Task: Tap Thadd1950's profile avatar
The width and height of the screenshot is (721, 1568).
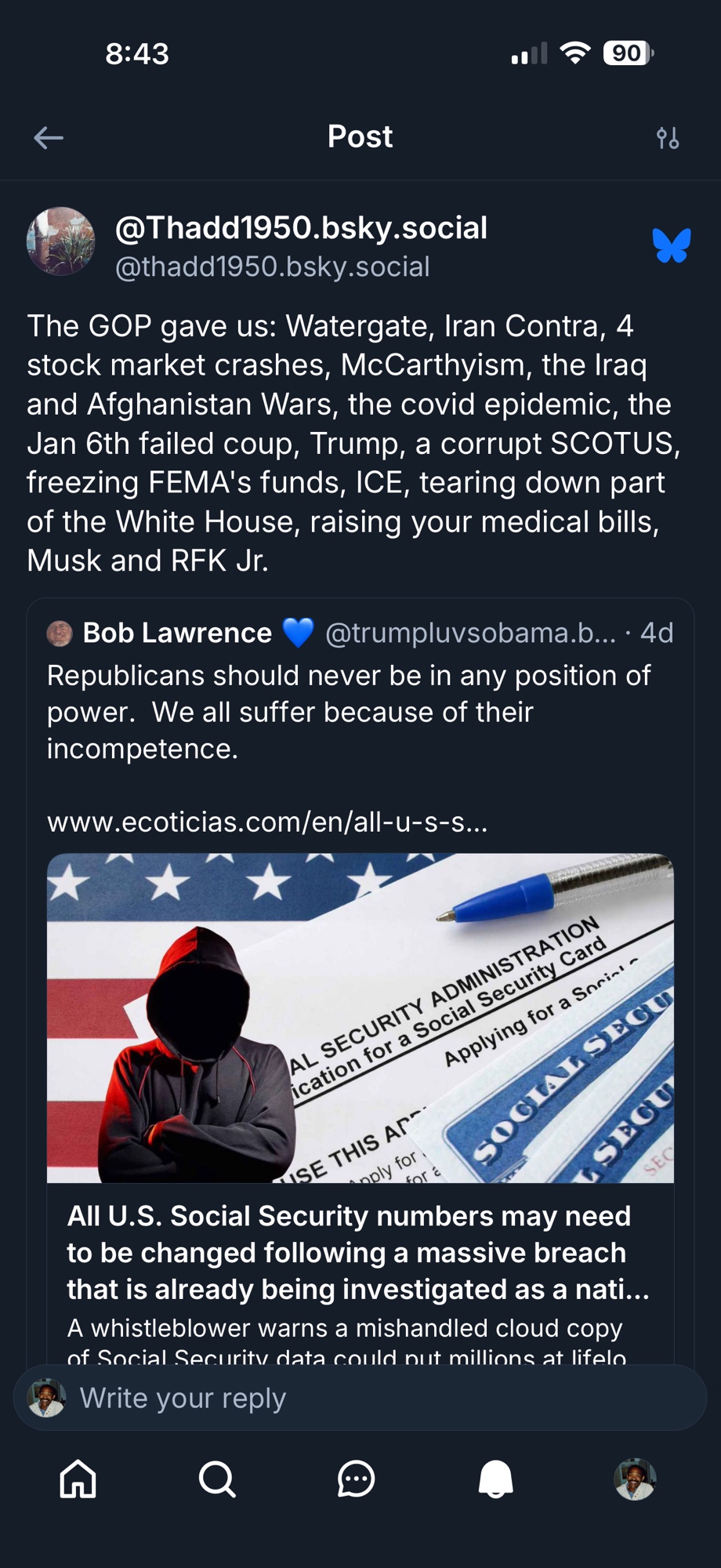Action: [61, 241]
